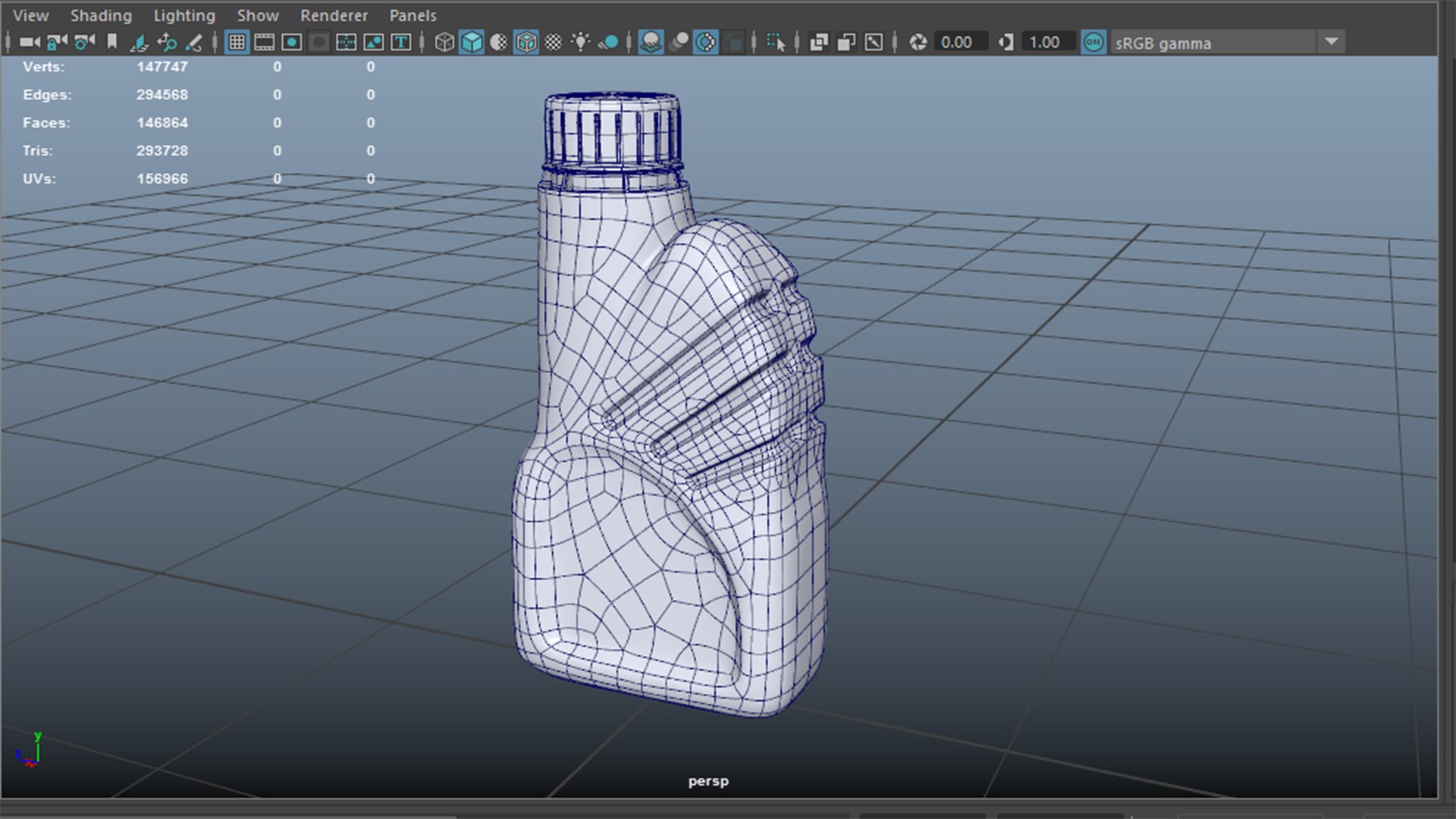Toggle the Film Gate icon

(x=264, y=42)
